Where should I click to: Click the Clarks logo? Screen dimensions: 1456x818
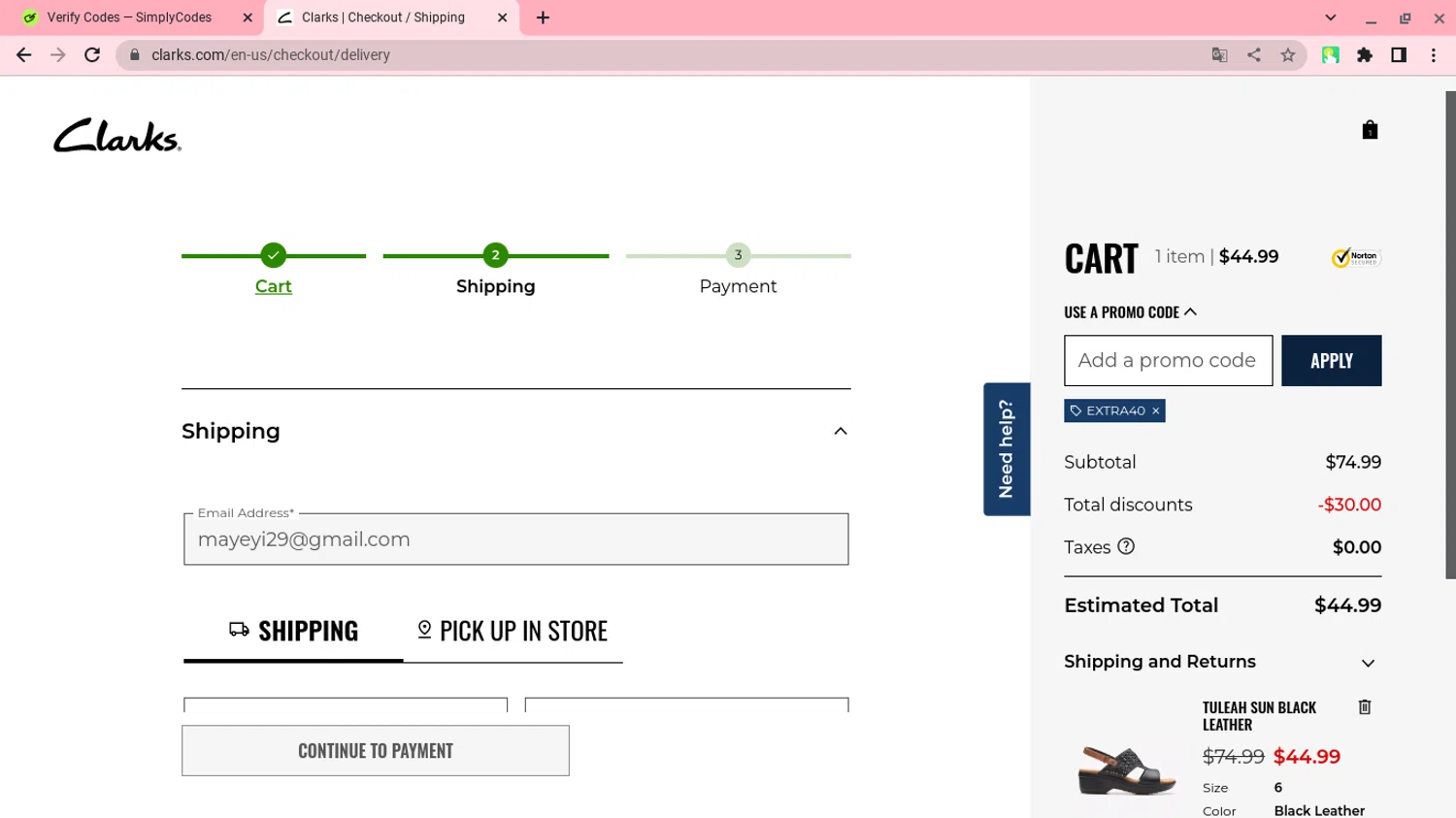[x=117, y=136]
